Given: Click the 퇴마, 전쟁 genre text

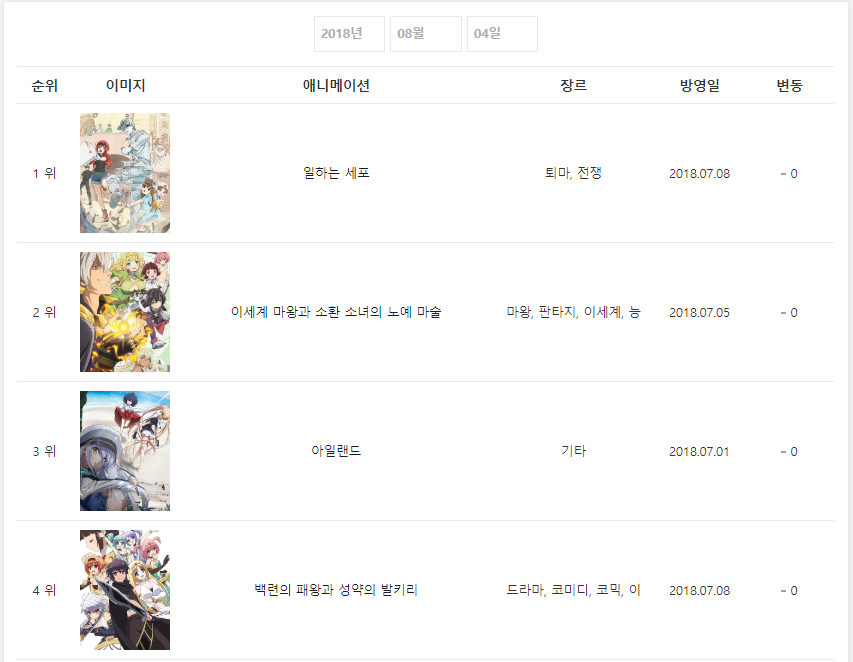Looking at the screenshot, I should click(573, 173).
